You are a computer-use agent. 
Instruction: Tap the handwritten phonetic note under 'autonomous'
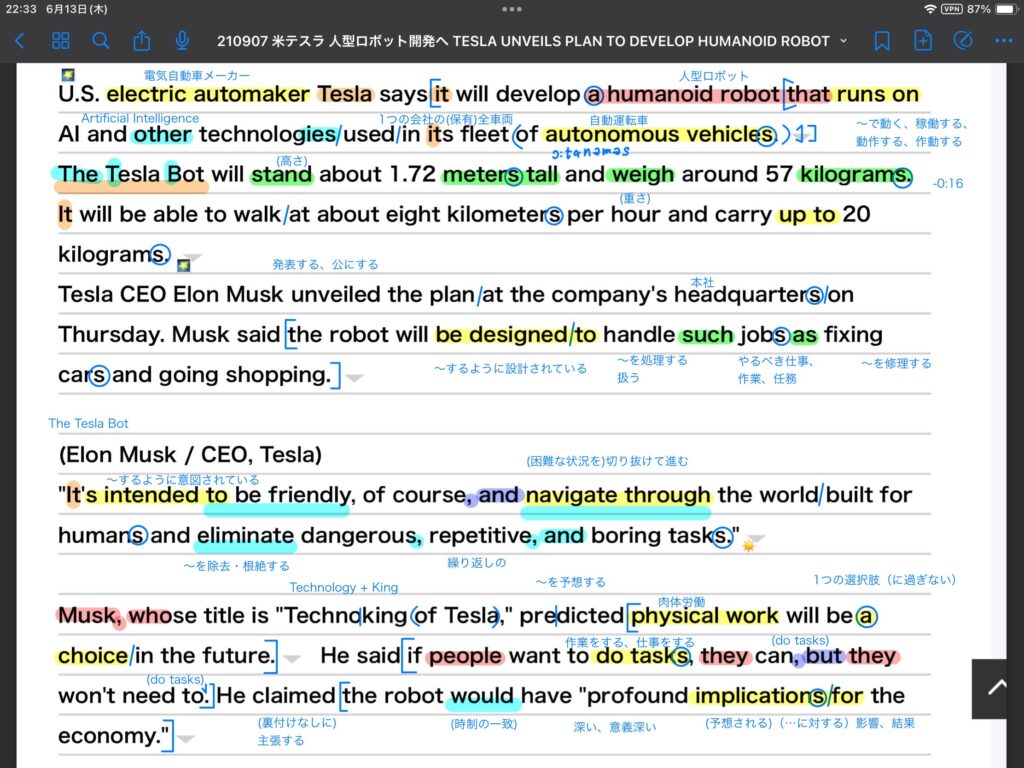point(590,153)
